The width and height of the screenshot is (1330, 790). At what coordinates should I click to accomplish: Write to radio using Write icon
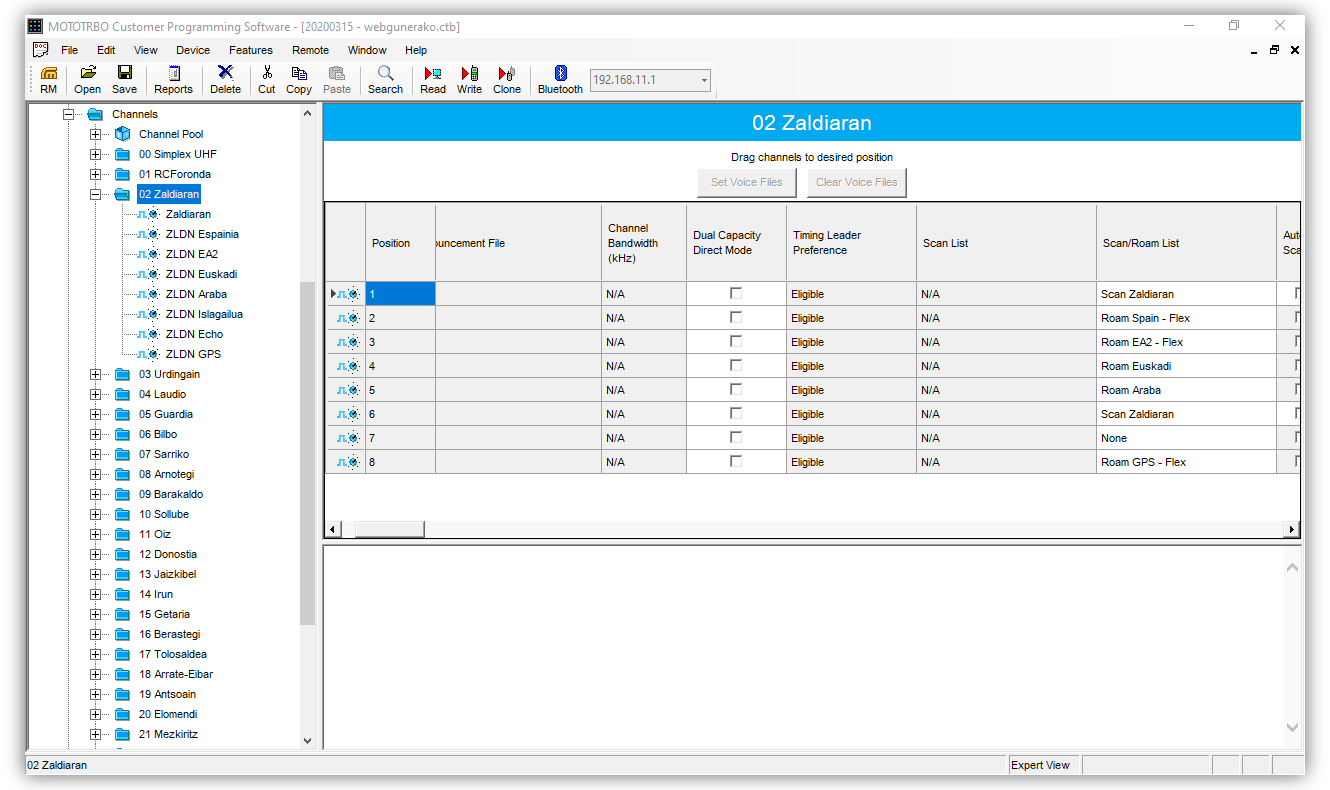coord(469,79)
